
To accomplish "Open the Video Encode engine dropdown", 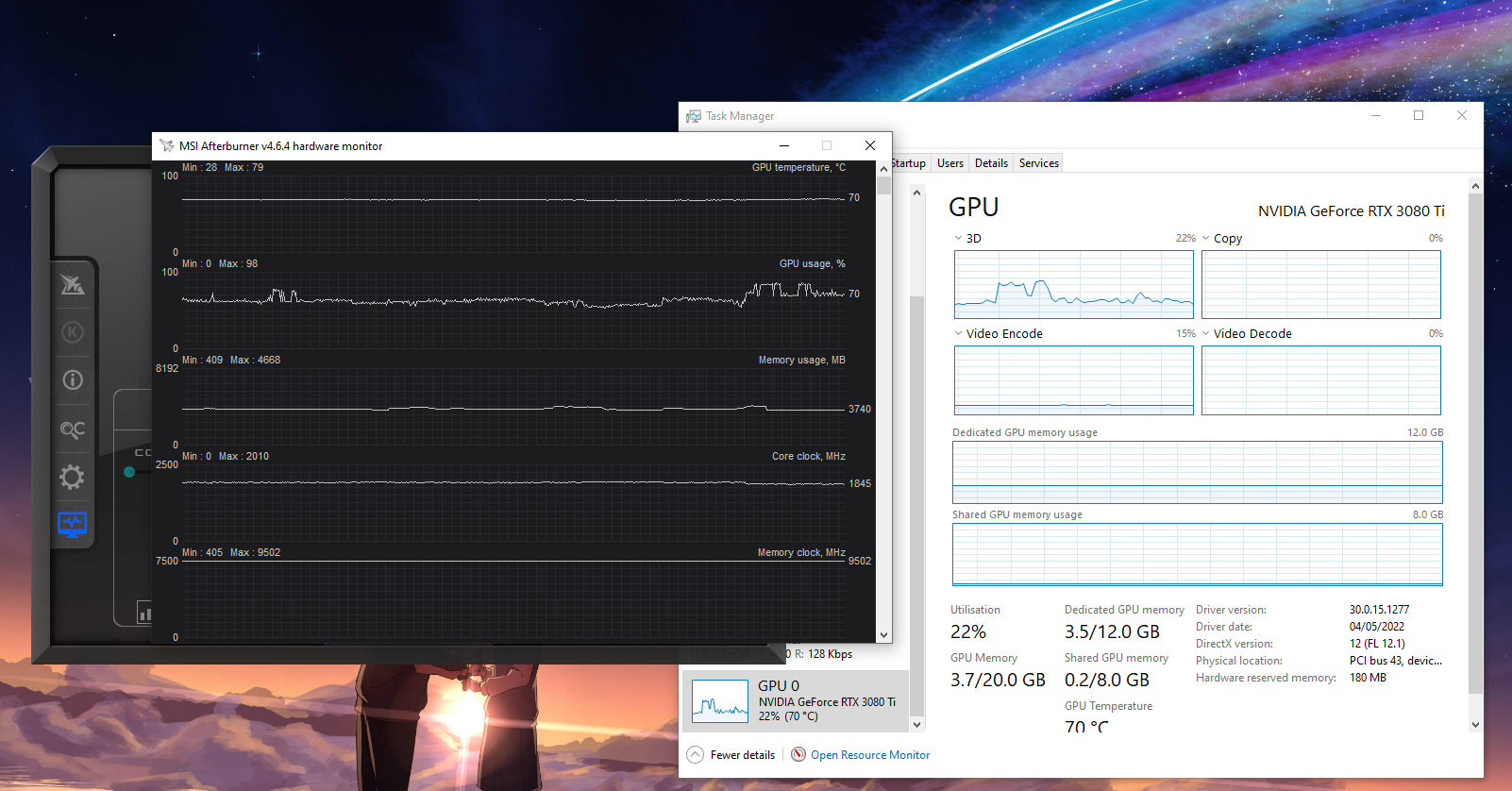I will pos(959,334).
